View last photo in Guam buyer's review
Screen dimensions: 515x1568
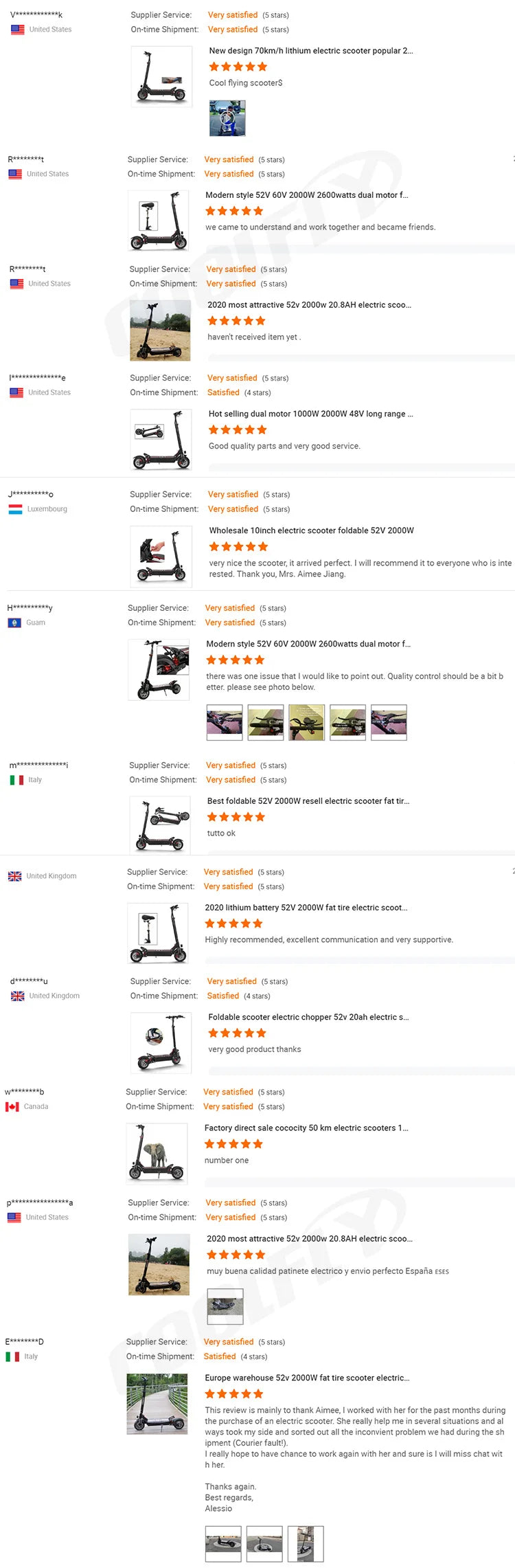click(x=389, y=722)
